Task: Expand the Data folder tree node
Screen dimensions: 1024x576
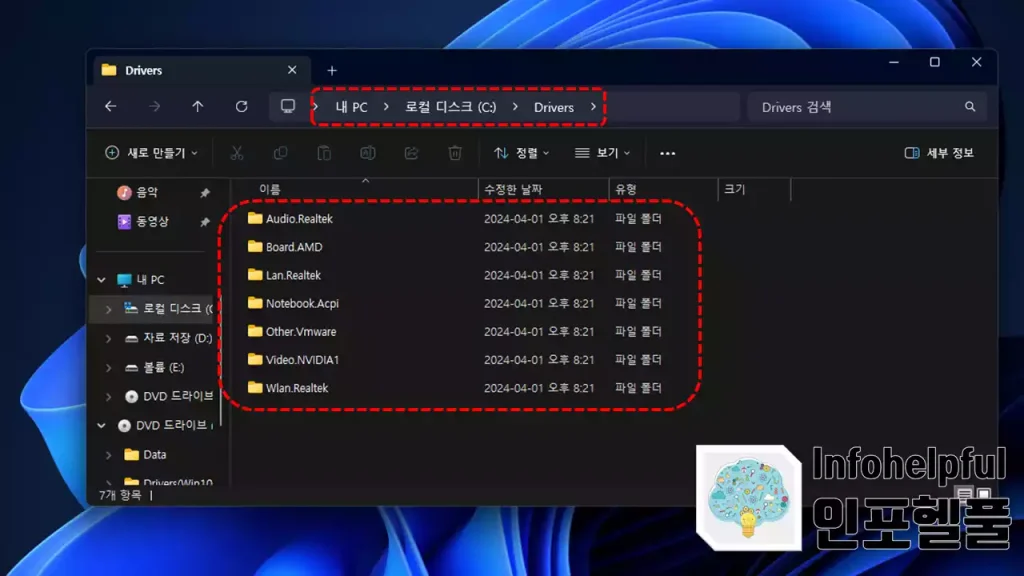Action: tap(108, 455)
